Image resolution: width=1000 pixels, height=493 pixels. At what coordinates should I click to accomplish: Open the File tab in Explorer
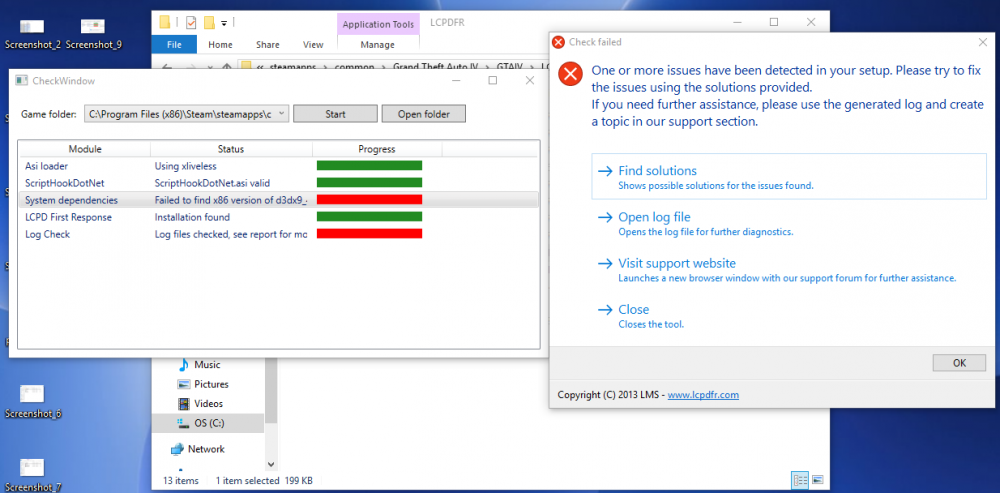click(x=174, y=45)
